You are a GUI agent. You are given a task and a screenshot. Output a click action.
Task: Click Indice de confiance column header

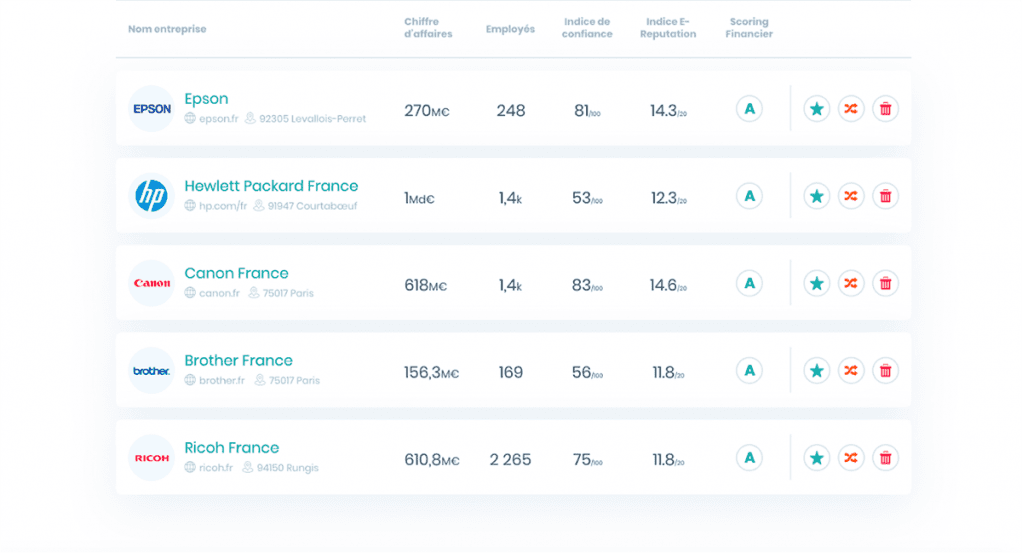[x=586, y=28]
